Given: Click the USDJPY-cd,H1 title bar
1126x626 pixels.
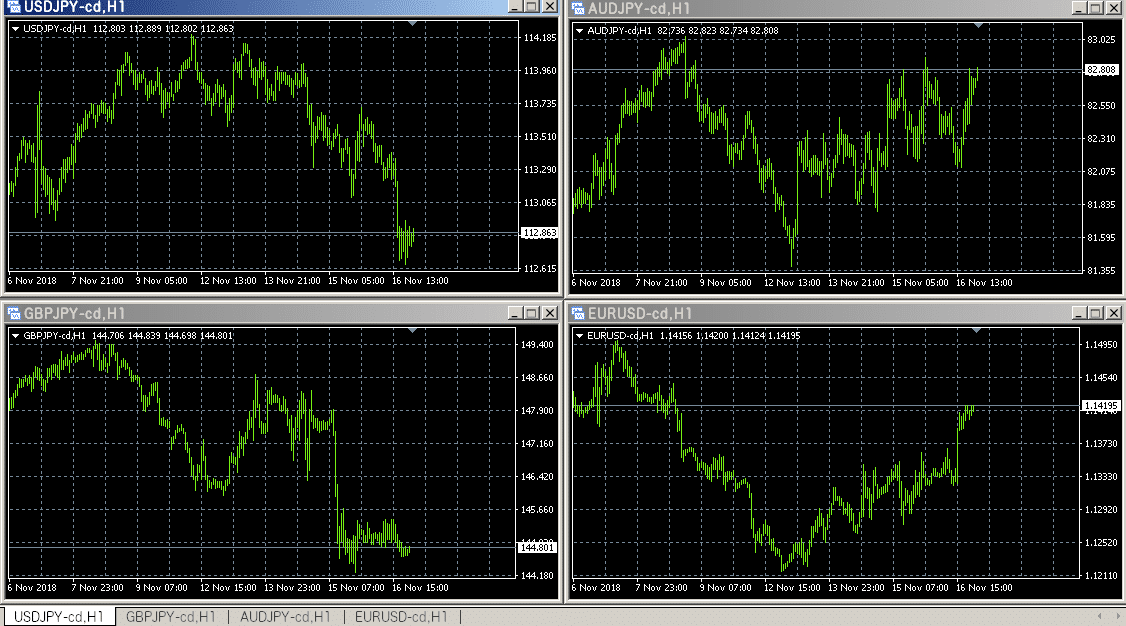Looking at the screenshot, I should pos(282,7).
